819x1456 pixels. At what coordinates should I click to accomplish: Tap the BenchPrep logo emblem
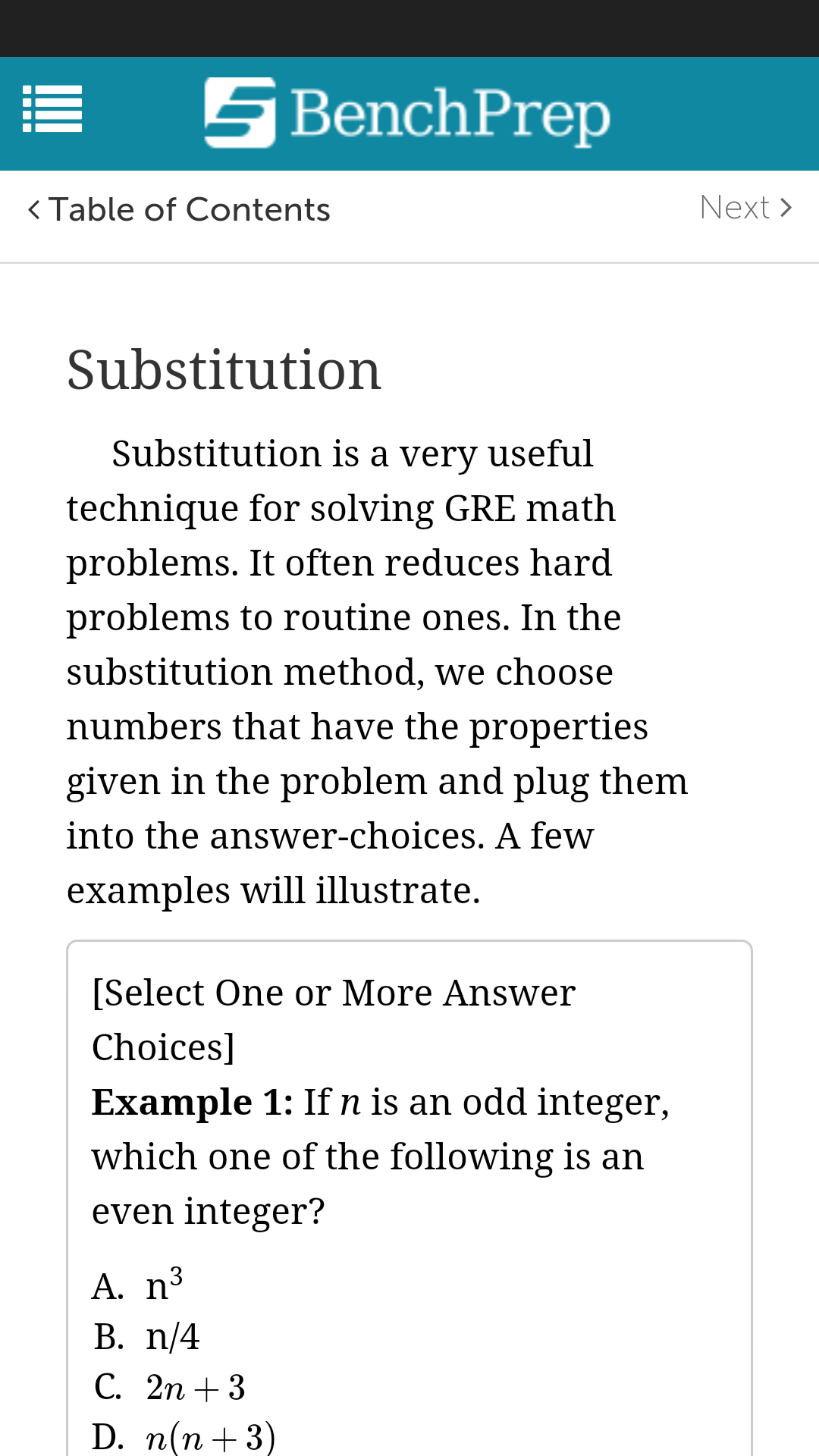[x=240, y=112]
